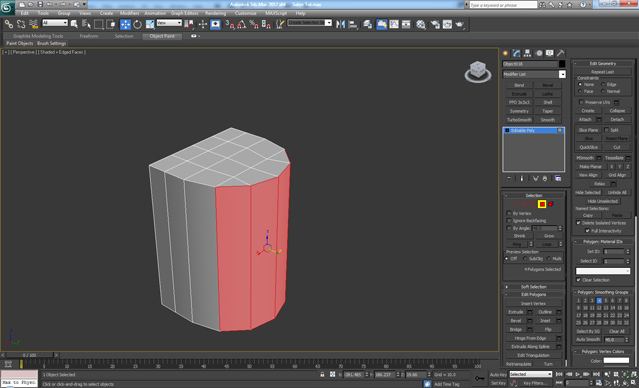The image size is (639, 388).
Task: Click the Rectangular Selection Region icon
Action: click(x=99, y=24)
